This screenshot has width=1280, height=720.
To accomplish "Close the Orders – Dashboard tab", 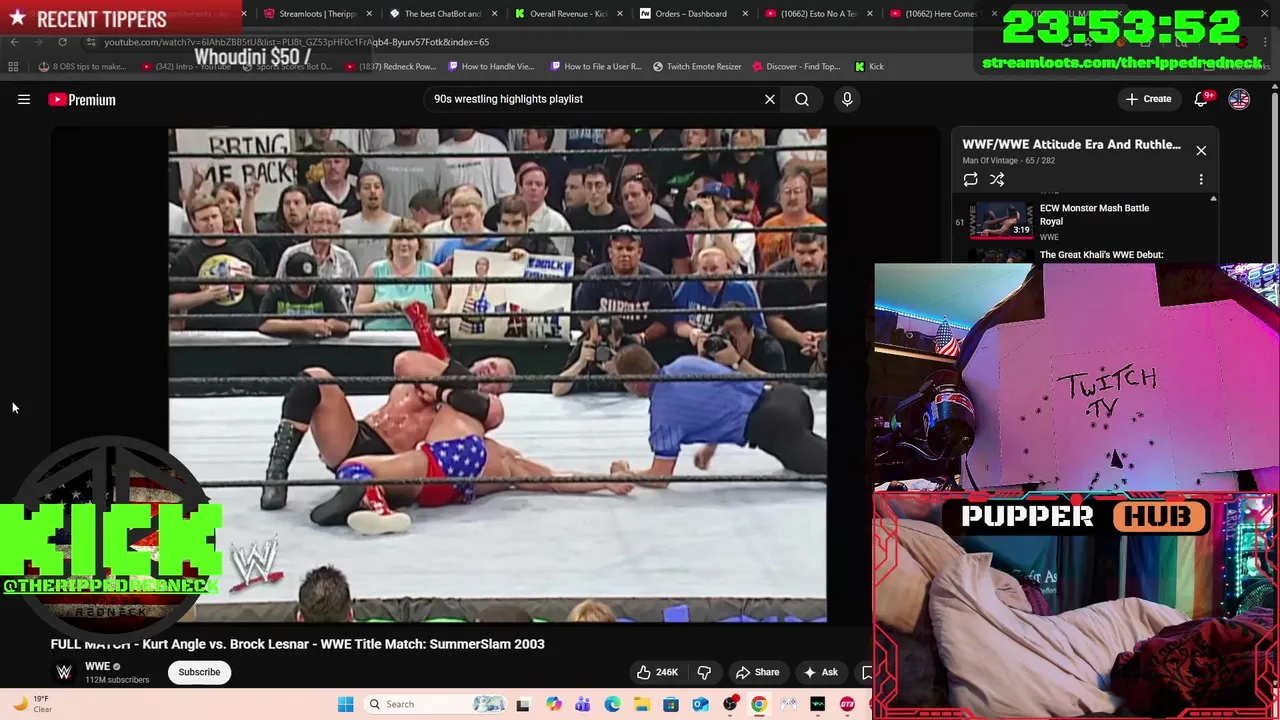I will tap(744, 14).
